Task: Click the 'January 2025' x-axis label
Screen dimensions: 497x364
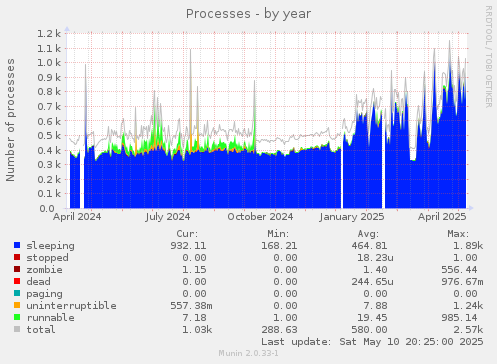Action: point(352,217)
